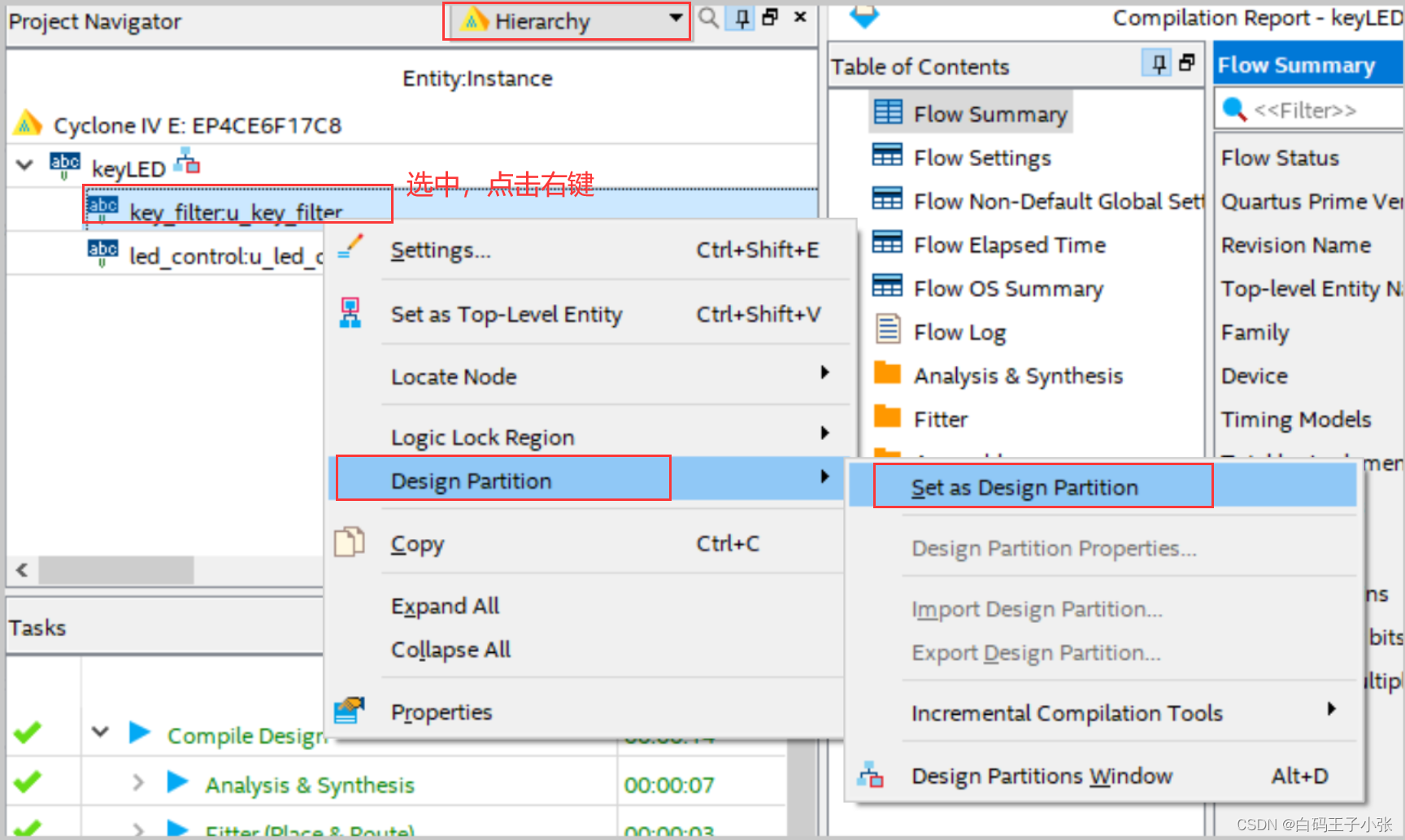The image size is (1405, 840).
Task: Expand Analysis & Synthesis task
Action: [138, 782]
